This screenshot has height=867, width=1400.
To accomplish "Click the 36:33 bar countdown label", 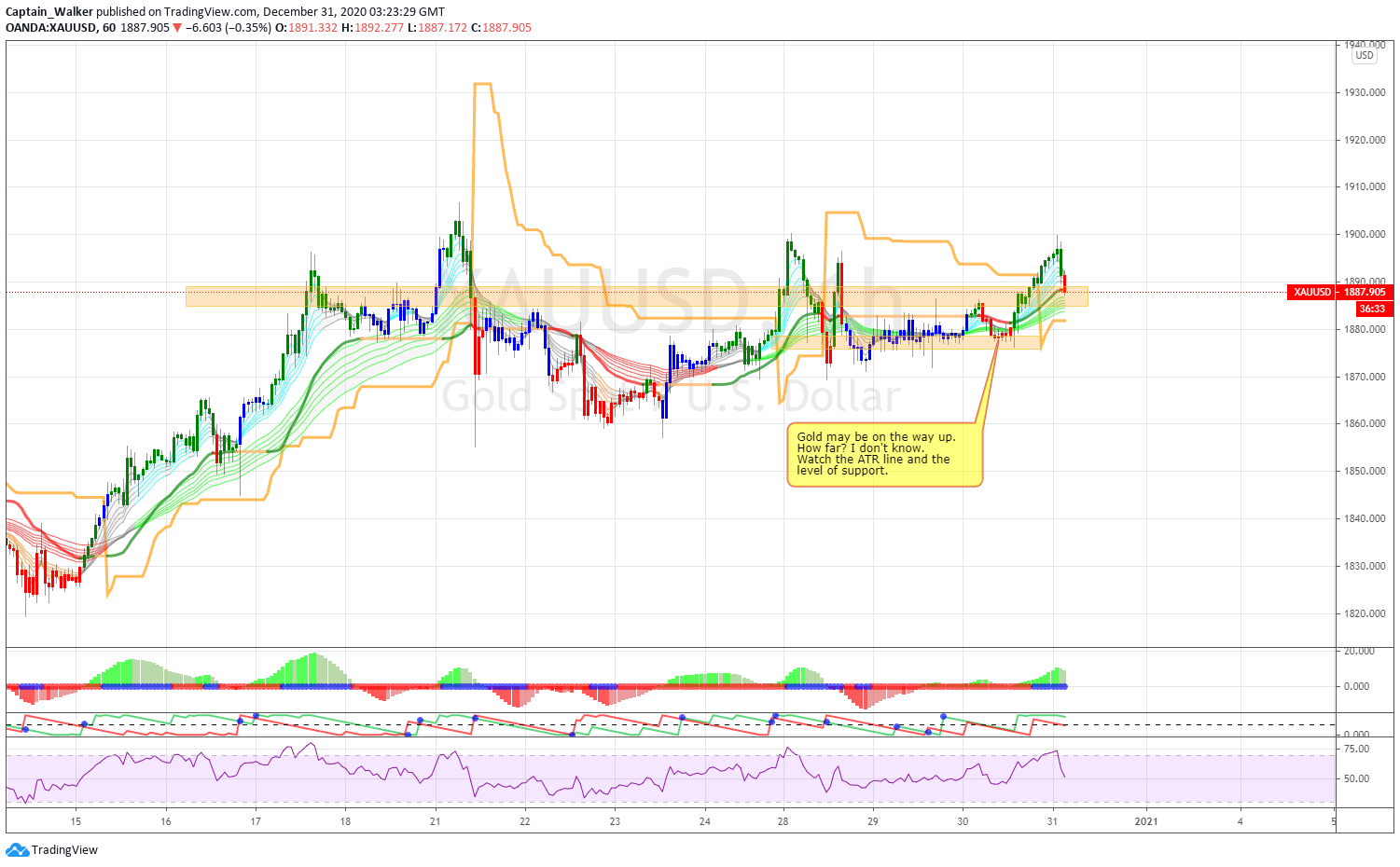I will [1372, 309].
